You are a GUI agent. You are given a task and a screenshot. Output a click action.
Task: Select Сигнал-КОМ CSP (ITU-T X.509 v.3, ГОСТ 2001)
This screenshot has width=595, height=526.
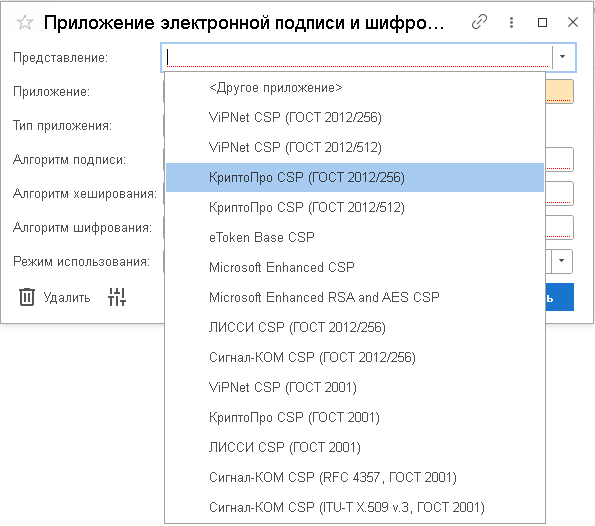click(x=355, y=507)
